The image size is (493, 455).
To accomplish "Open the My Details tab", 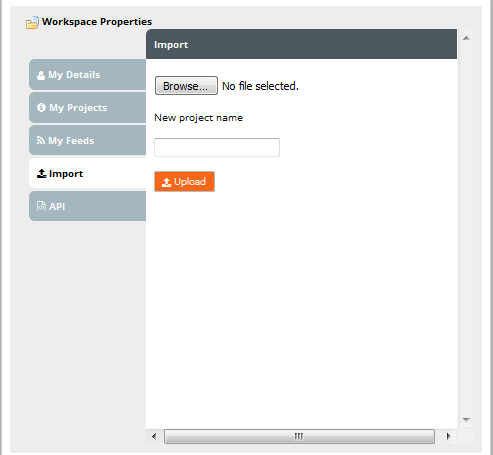I will click(x=88, y=75).
